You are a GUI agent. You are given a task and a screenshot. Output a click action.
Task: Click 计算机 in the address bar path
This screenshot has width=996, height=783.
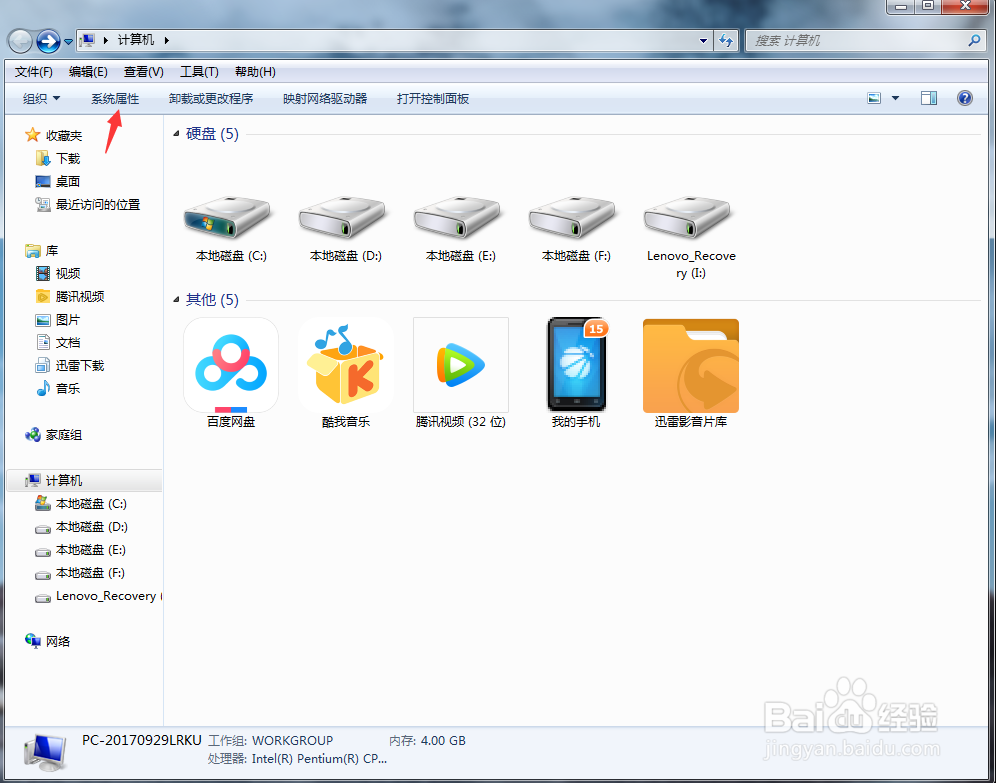point(136,39)
